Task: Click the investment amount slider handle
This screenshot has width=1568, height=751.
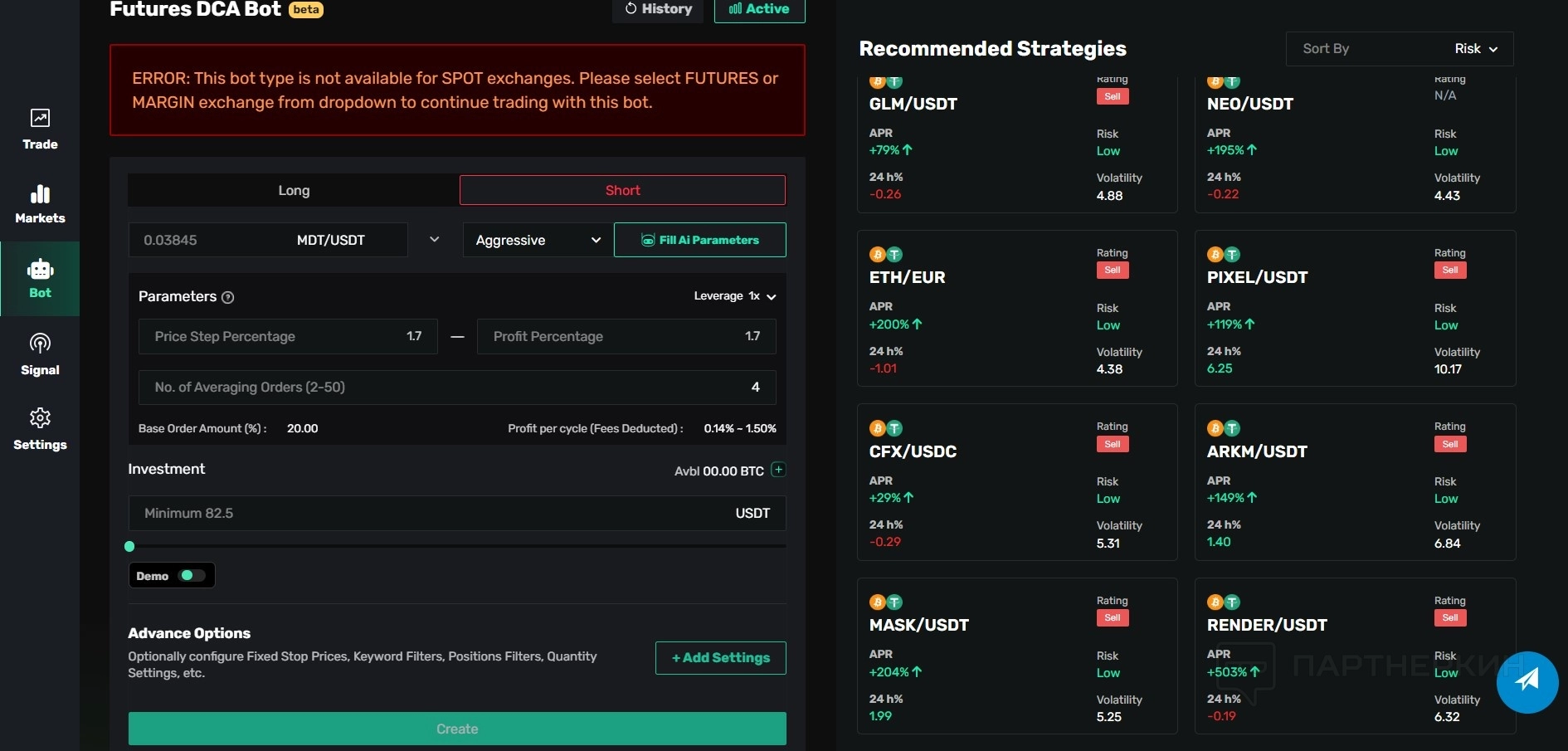Action: [129, 546]
